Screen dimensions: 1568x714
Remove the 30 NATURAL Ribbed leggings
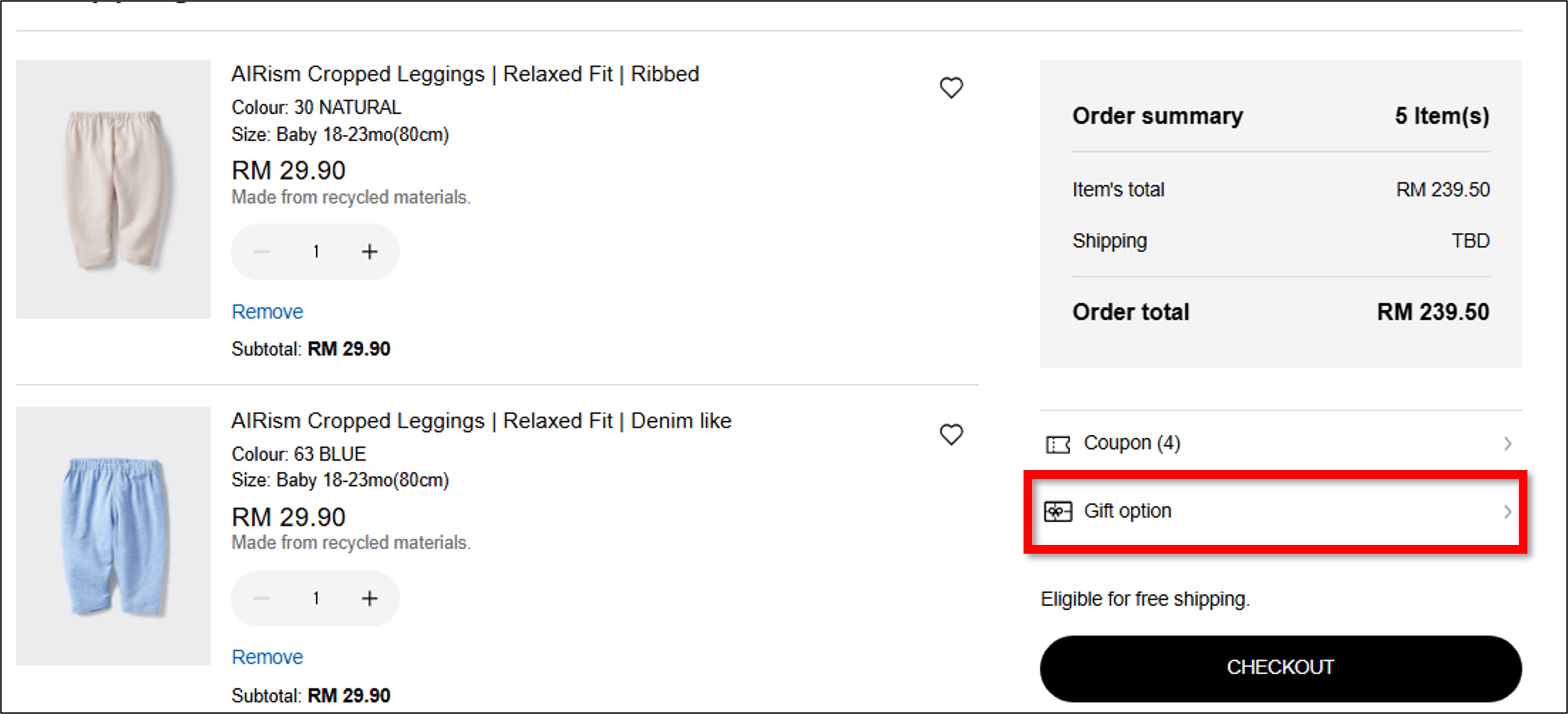267,311
